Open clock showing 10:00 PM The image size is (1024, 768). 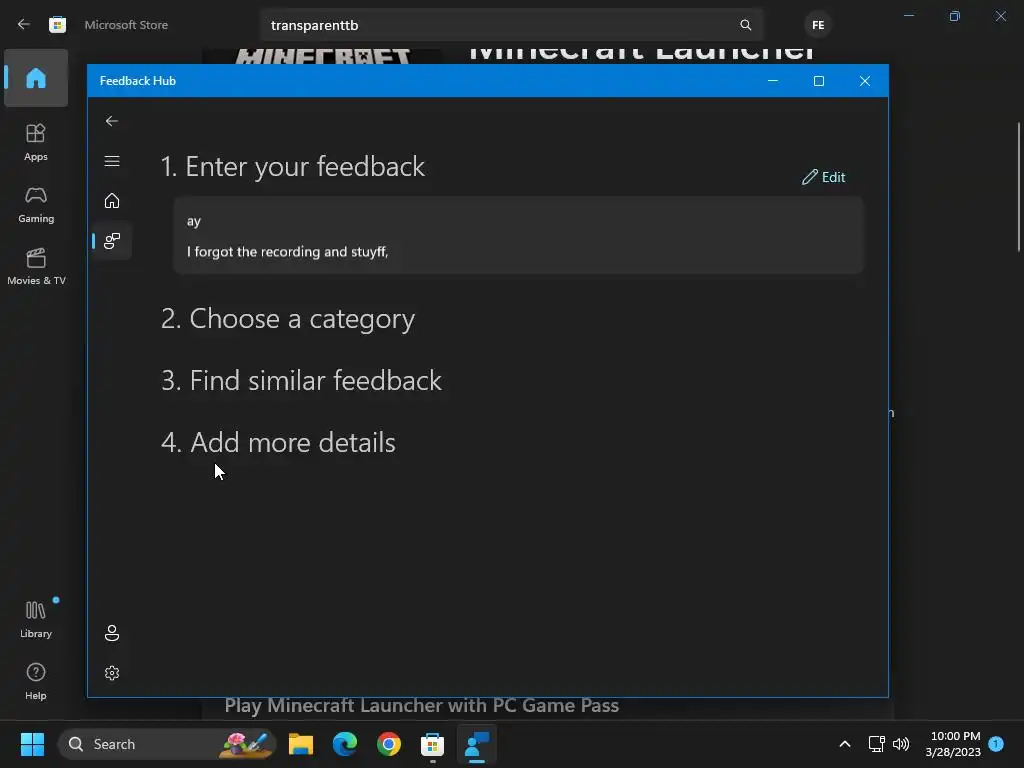coord(953,744)
